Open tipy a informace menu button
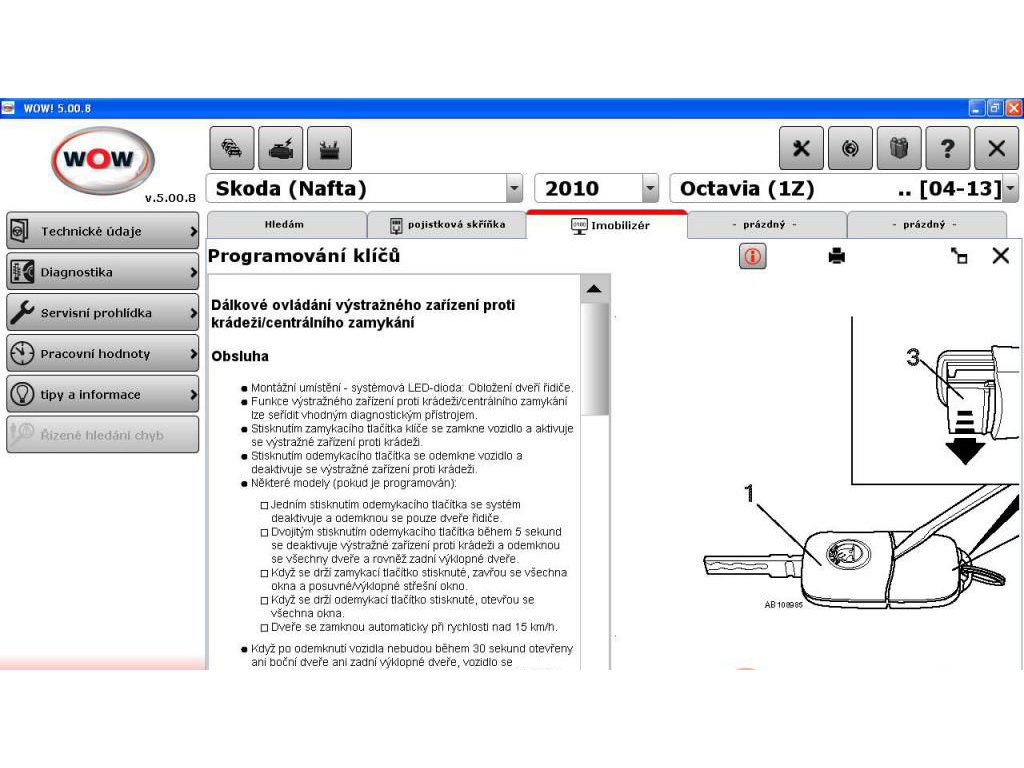The height and width of the screenshot is (768, 1024). [x=103, y=394]
